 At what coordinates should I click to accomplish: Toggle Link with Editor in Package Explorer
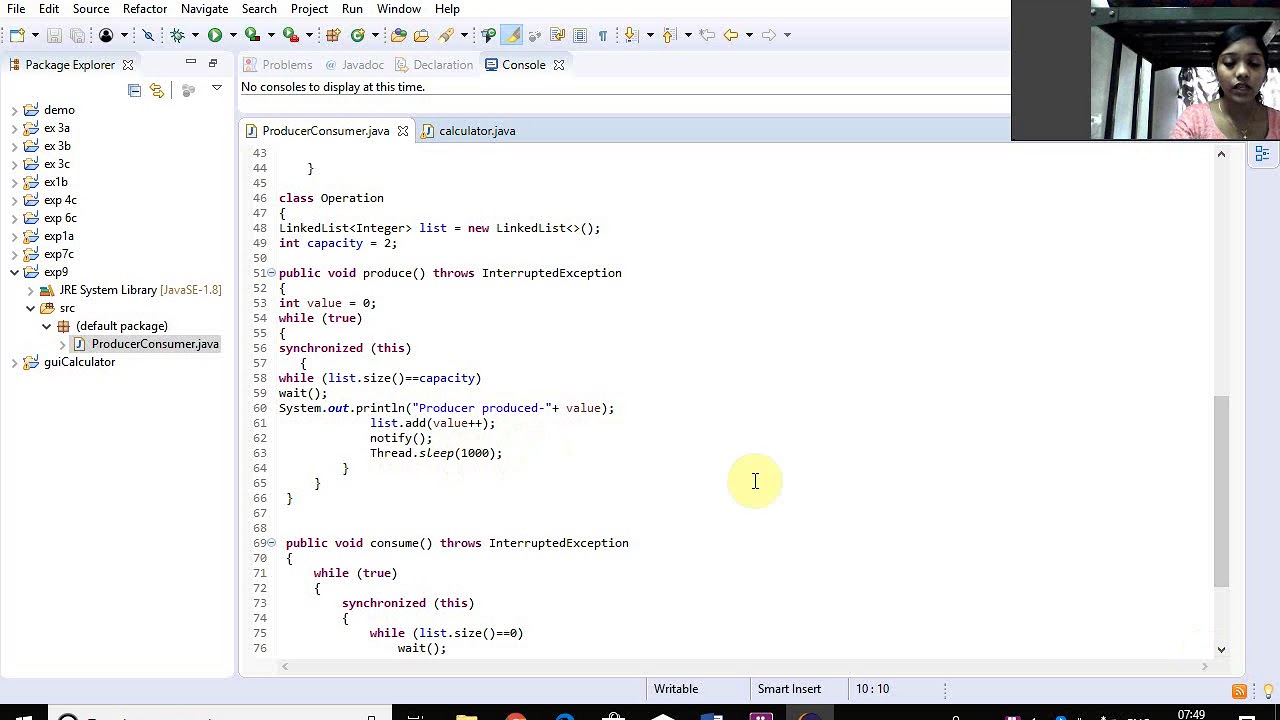point(157,91)
